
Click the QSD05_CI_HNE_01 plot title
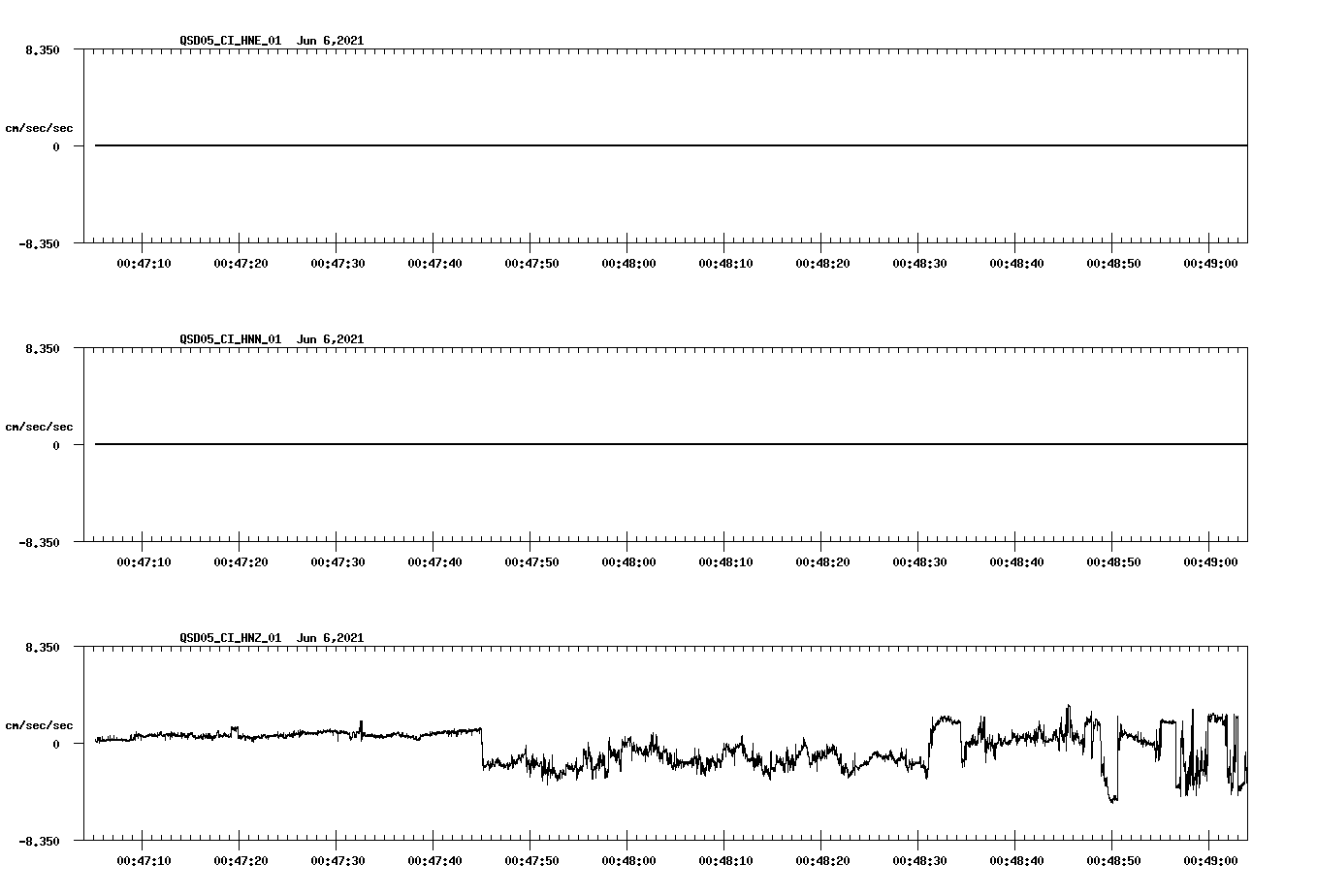pyautogui.click(x=272, y=41)
